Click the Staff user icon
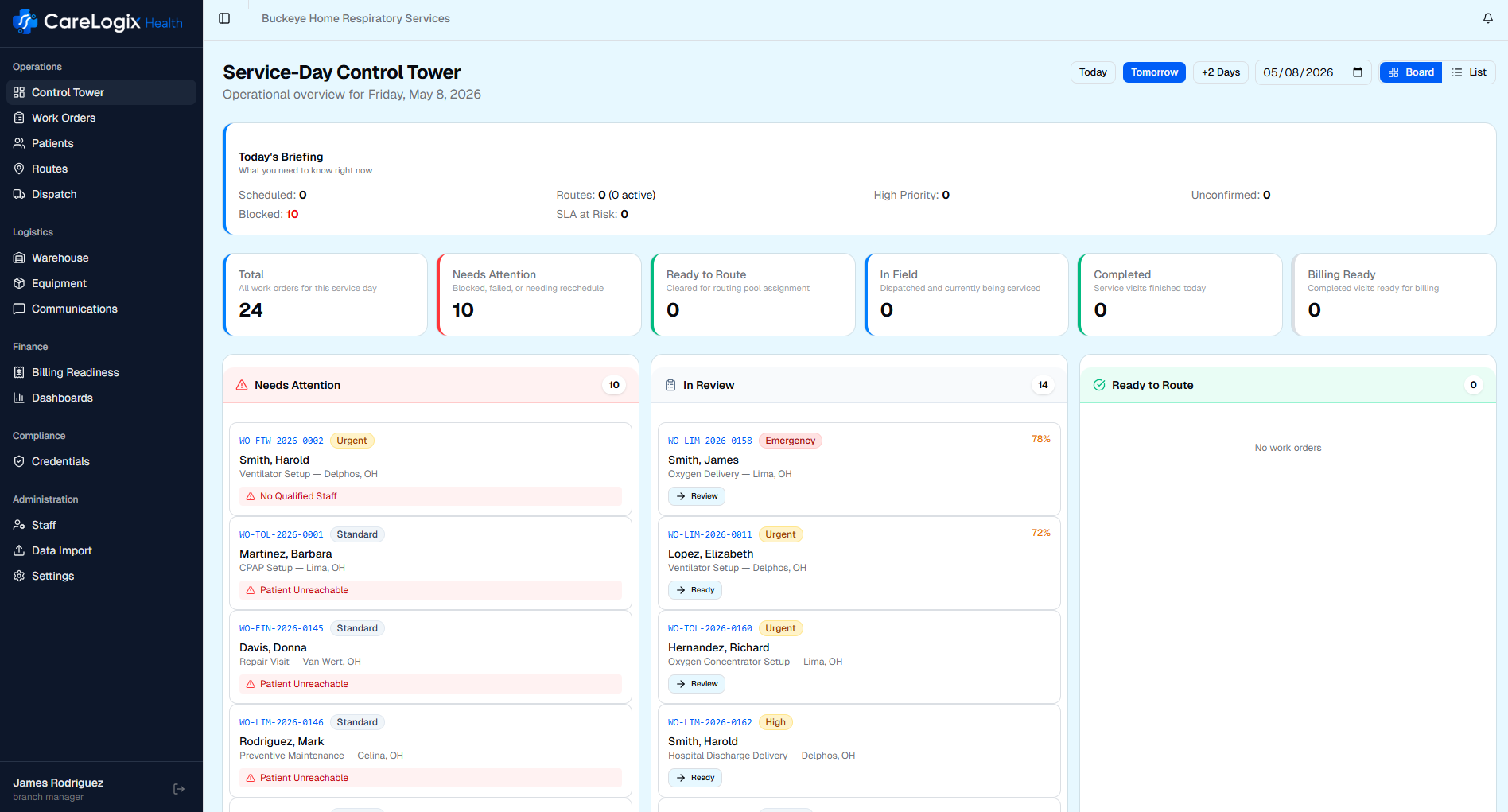The height and width of the screenshot is (812, 1508). [x=19, y=525]
